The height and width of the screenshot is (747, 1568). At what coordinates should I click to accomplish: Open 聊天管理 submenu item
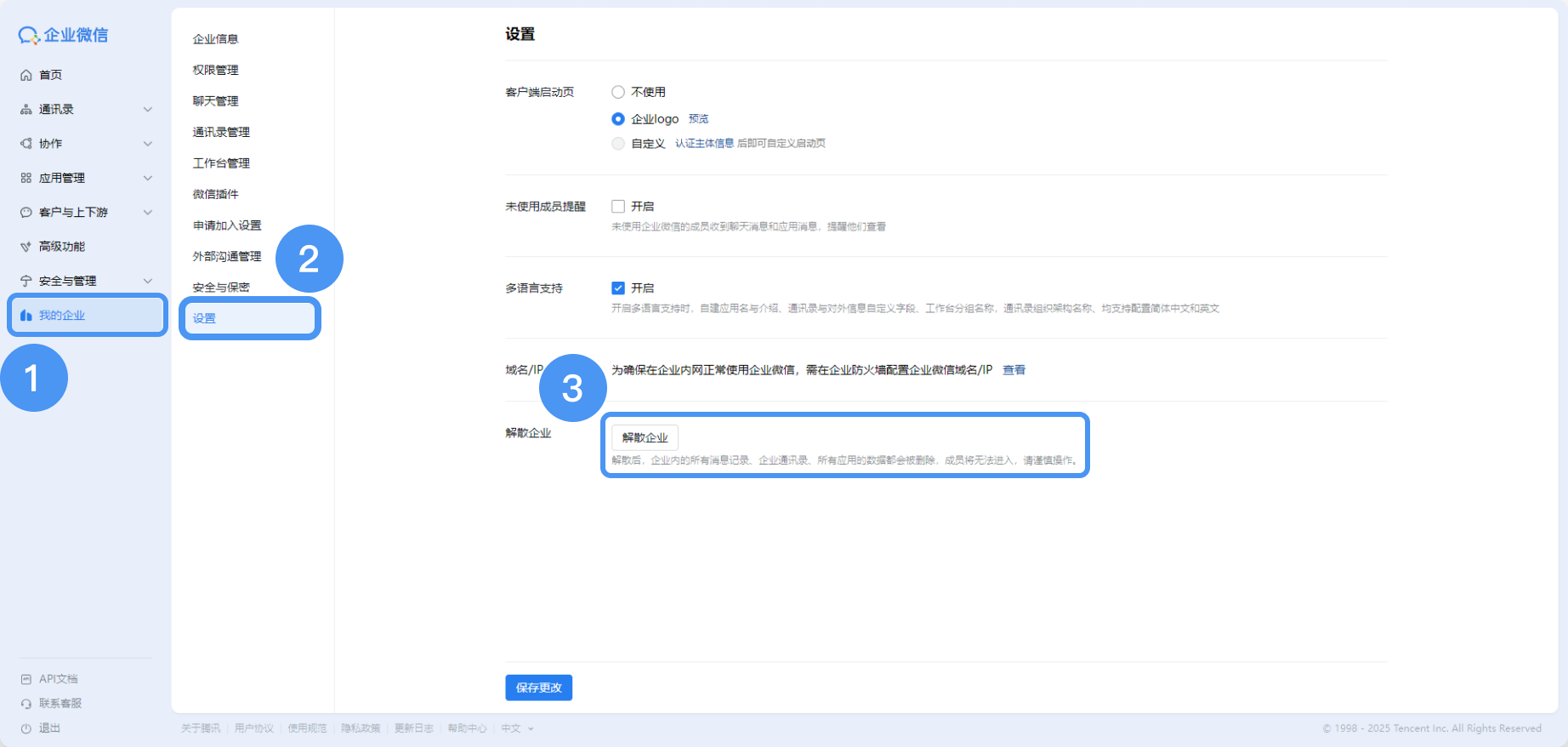coord(215,101)
